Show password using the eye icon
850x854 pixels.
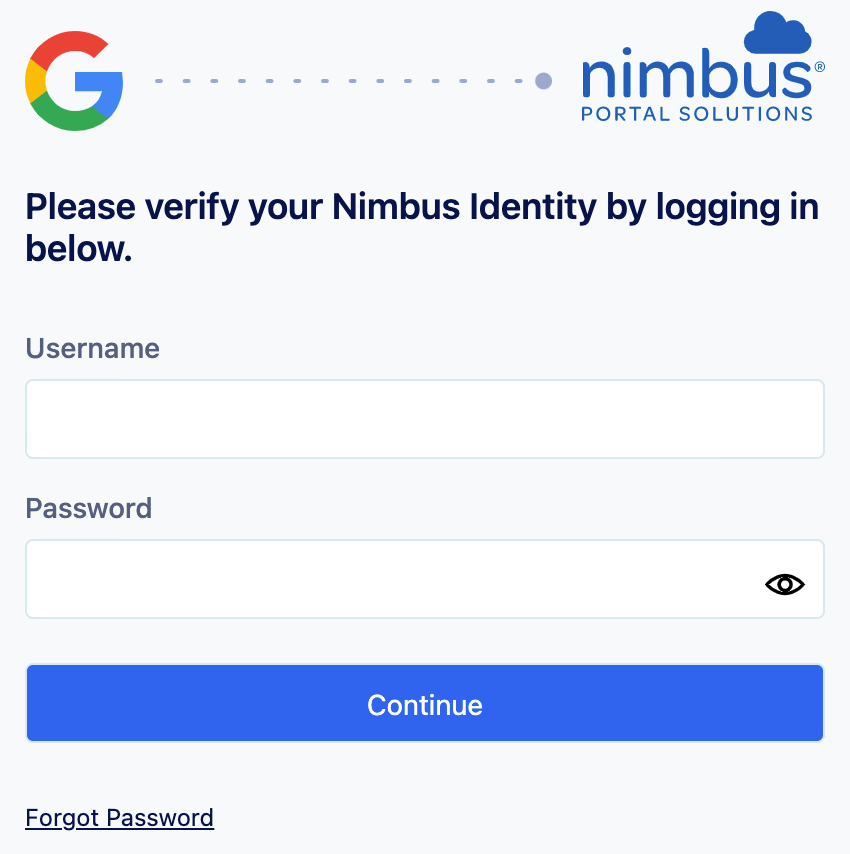(785, 585)
